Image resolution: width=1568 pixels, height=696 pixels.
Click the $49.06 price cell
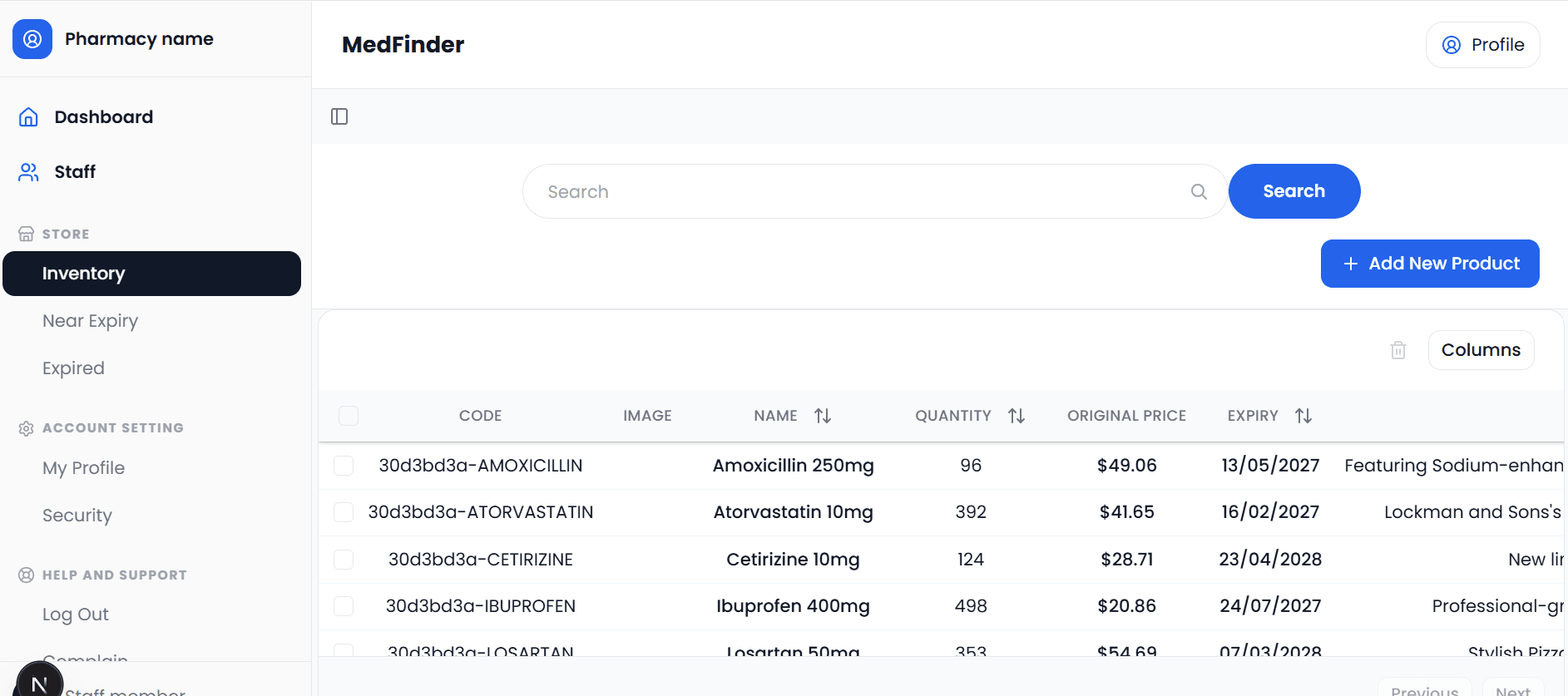click(x=1126, y=466)
